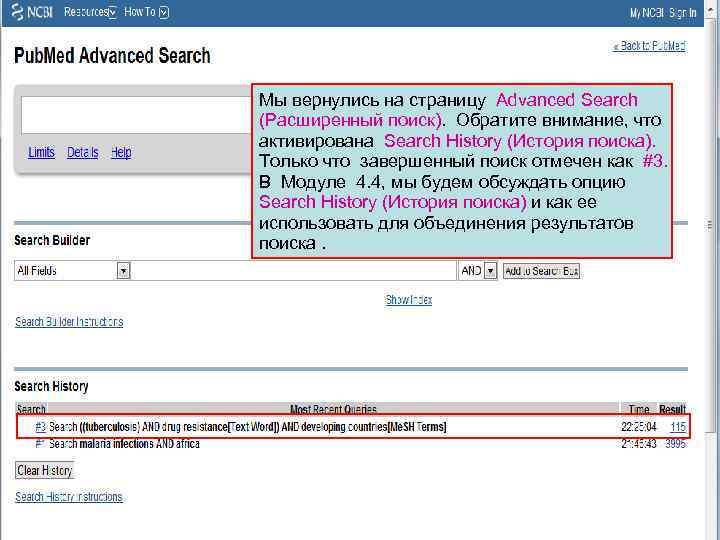The width and height of the screenshot is (720, 540).
Task: Click in the main search query box
Action: (x=136, y=115)
